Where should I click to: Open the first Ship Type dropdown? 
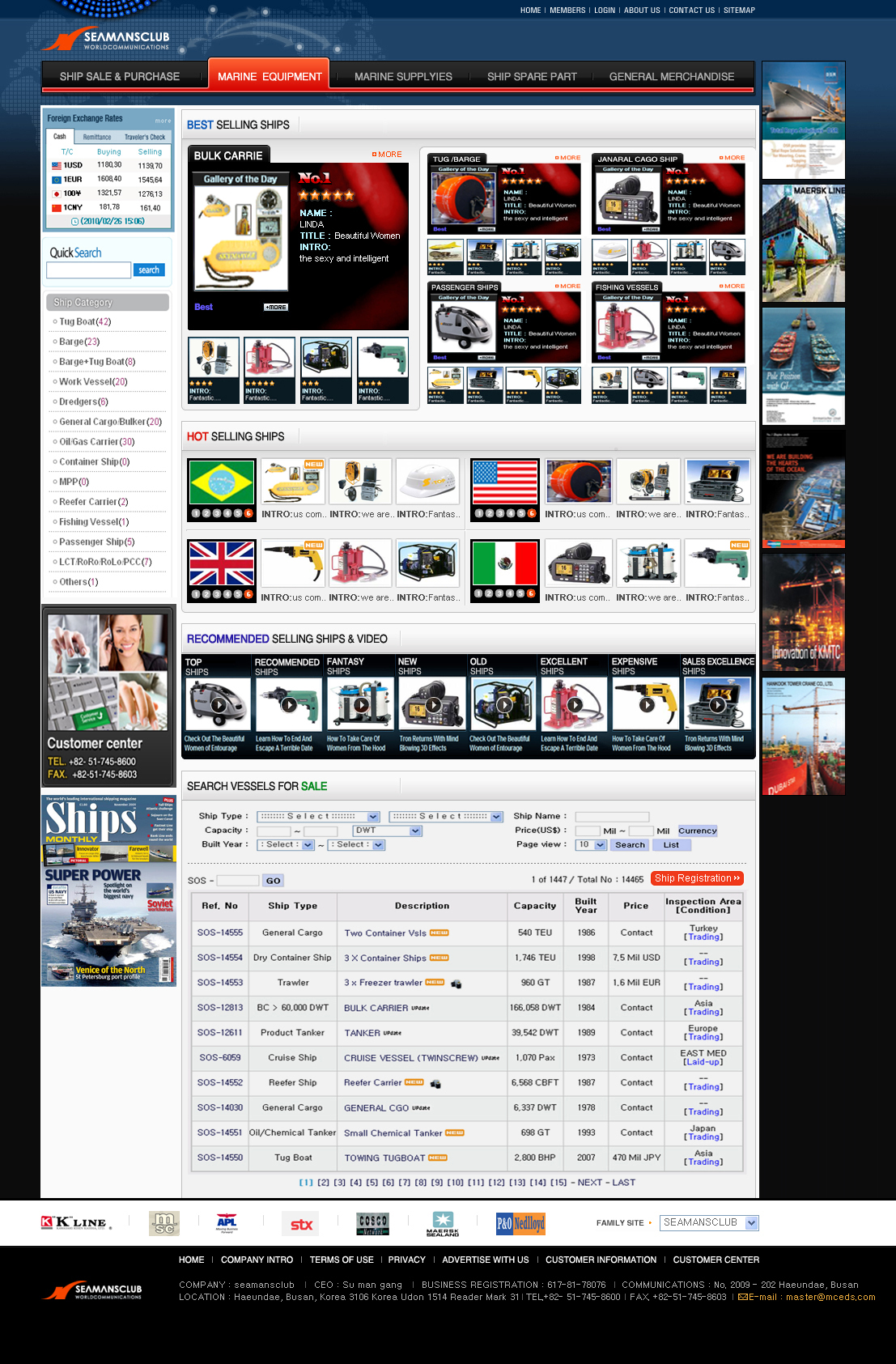[x=318, y=817]
